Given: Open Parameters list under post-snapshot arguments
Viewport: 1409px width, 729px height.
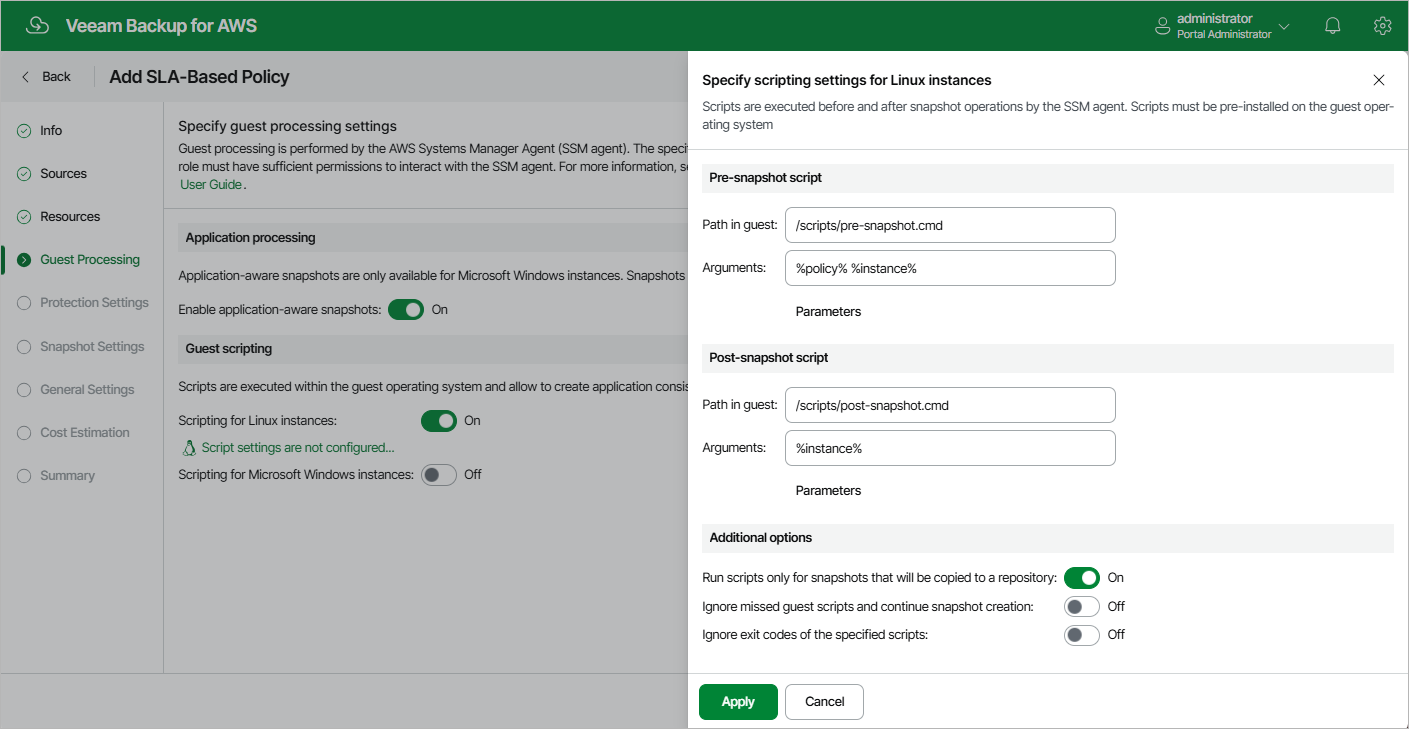Looking at the screenshot, I should (828, 491).
